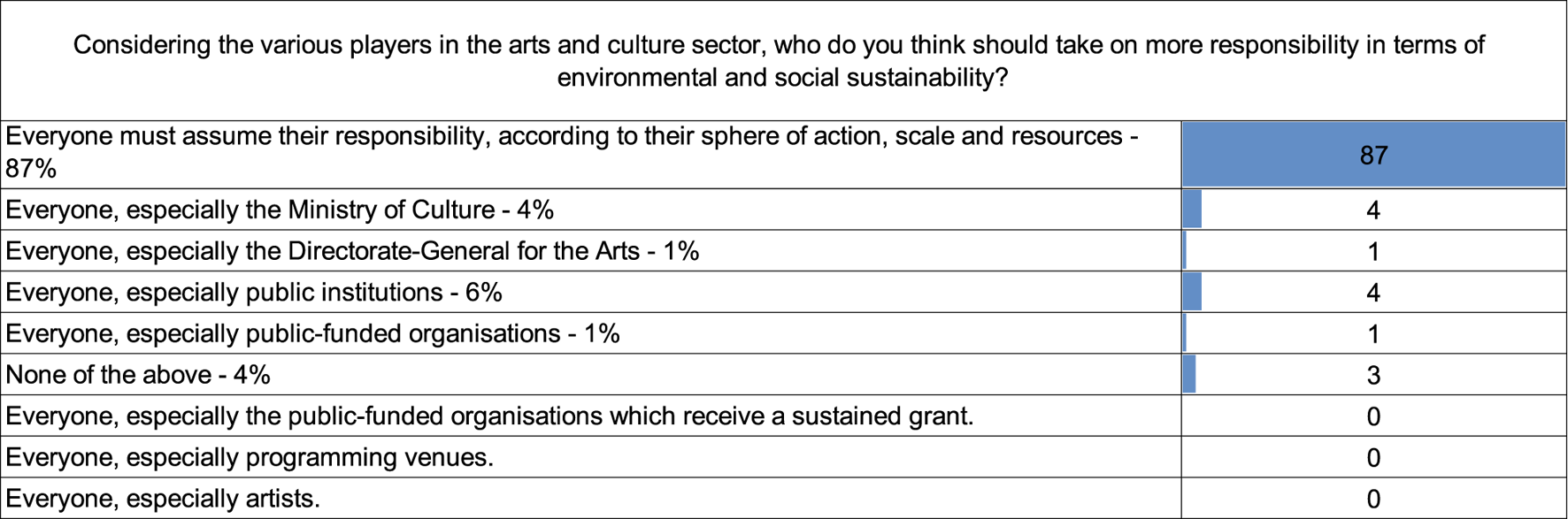Select the None of the above label
The height and width of the screenshot is (519, 1568).
pos(138,375)
